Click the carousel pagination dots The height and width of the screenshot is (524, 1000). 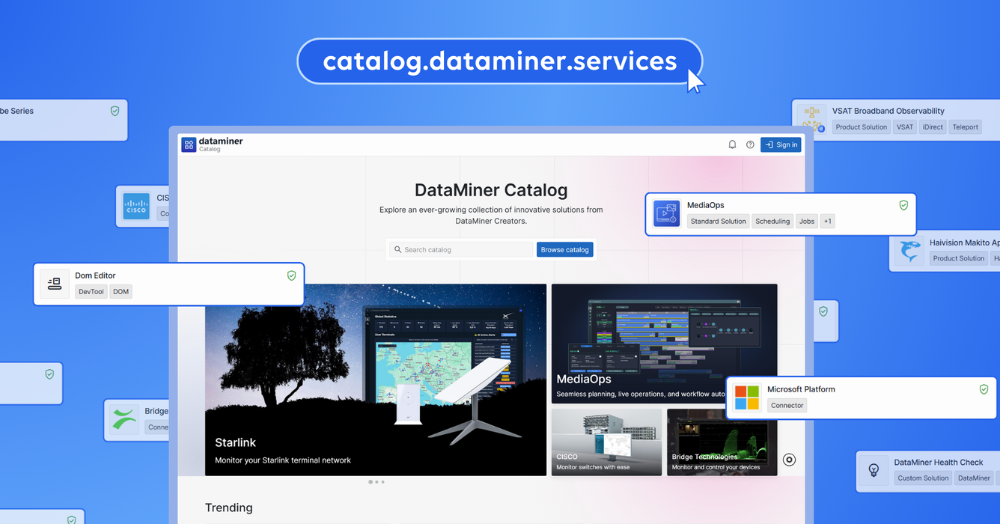tap(376, 482)
